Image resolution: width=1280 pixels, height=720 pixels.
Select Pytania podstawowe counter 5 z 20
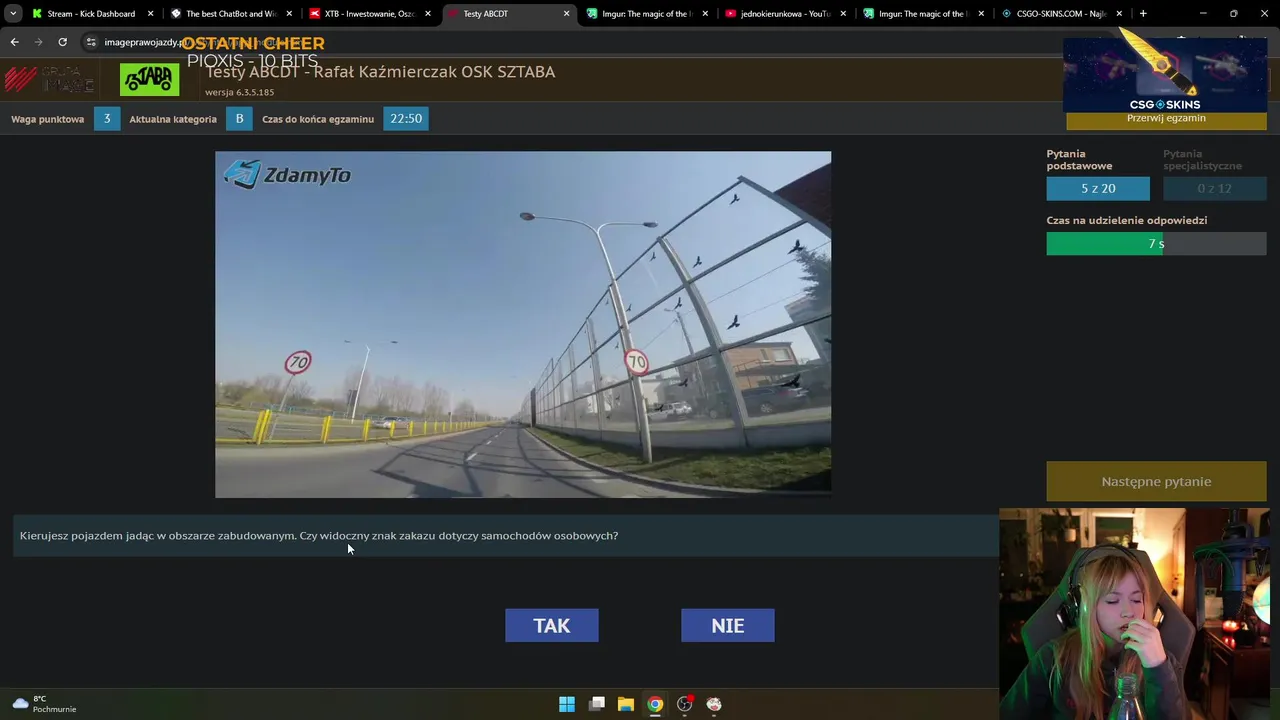(x=1098, y=188)
